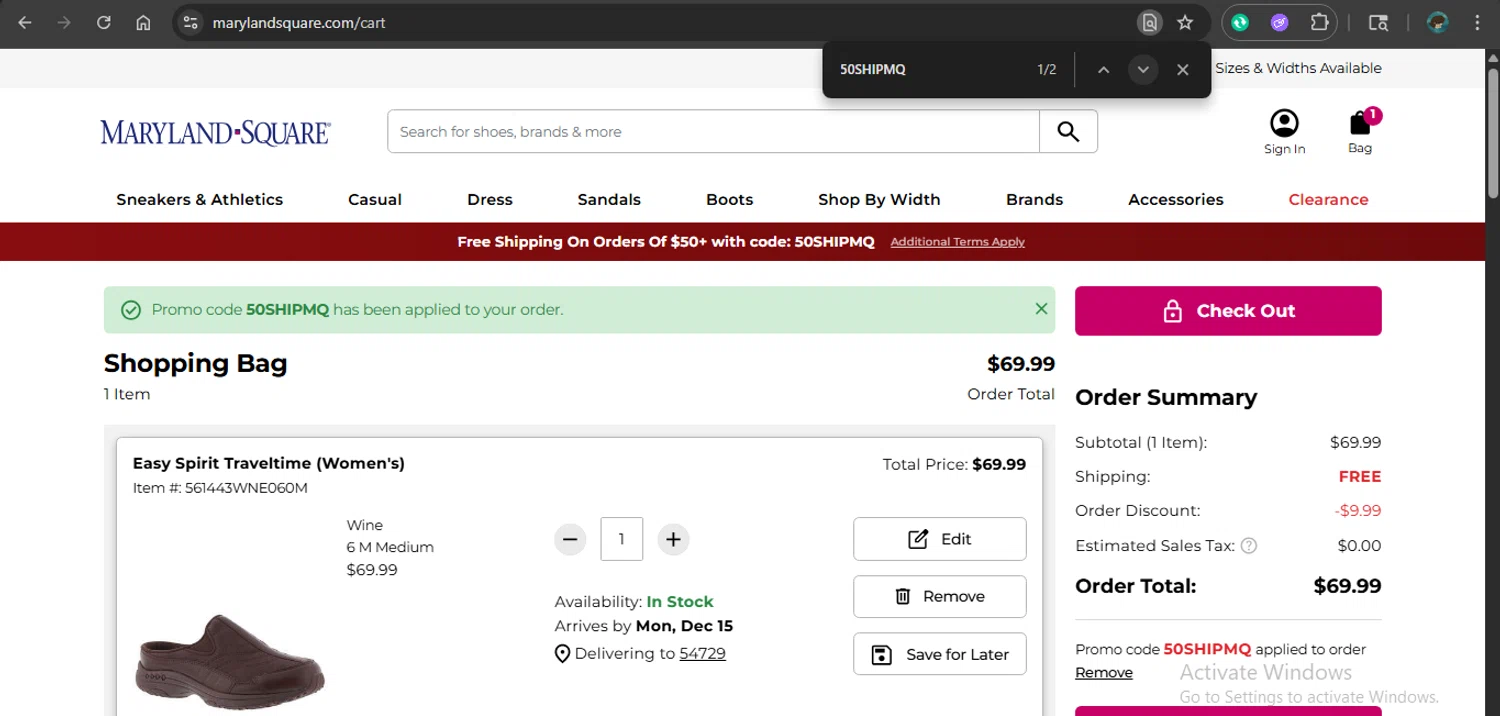Reload the page
This screenshot has width=1500, height=716.
point(104,22)
